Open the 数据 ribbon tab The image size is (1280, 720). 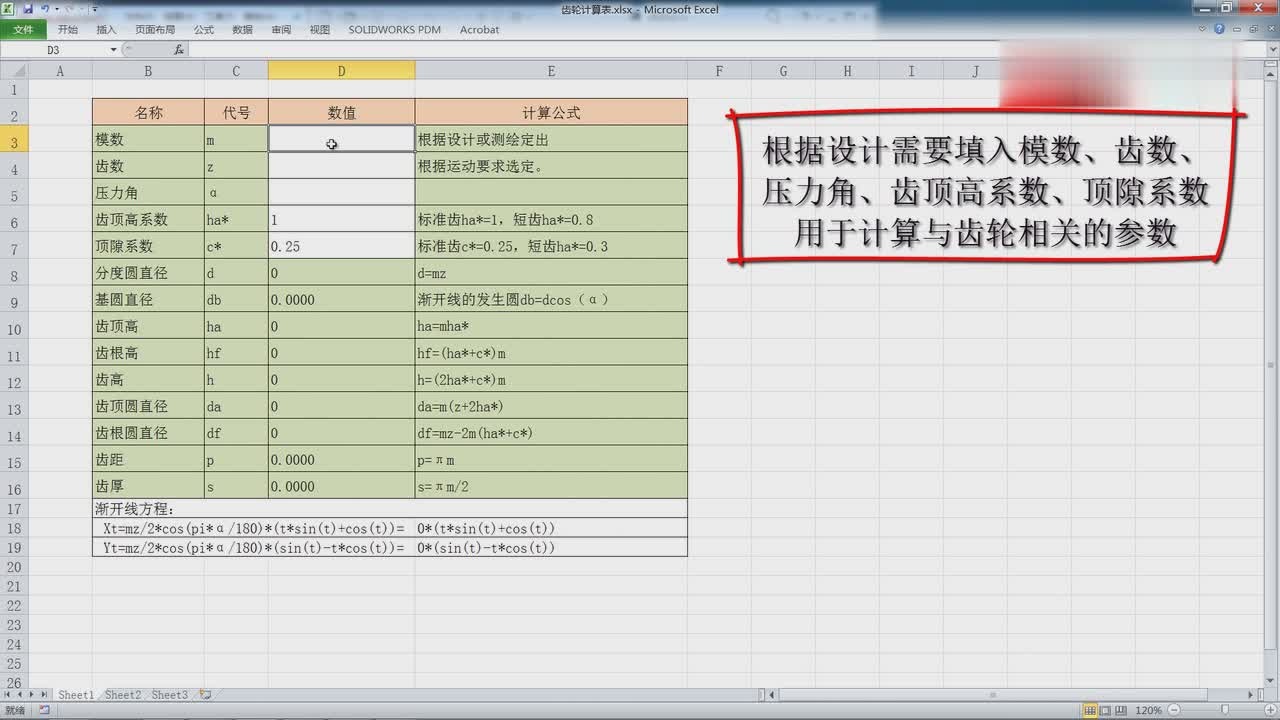[242, 30]
